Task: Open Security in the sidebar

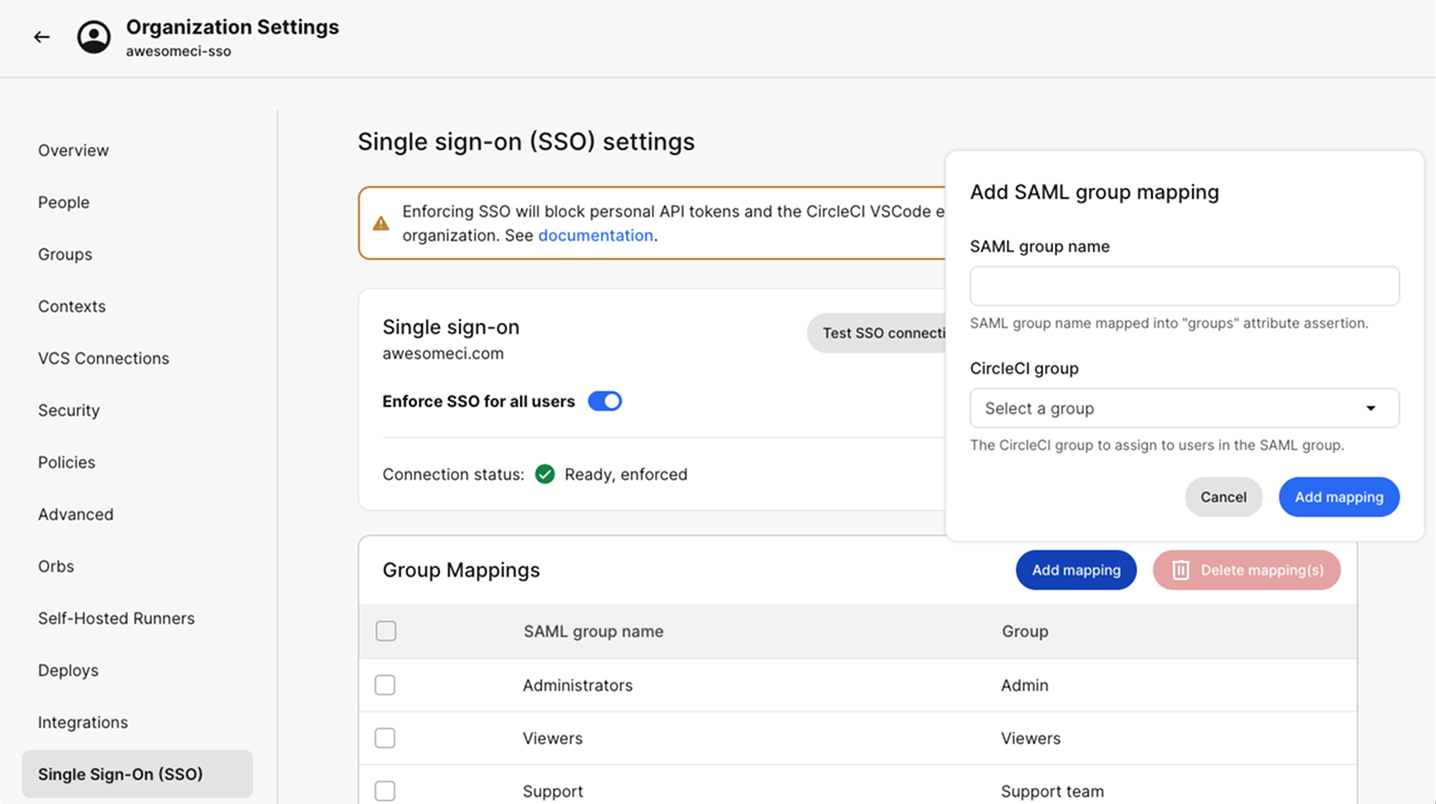Action: tap(69, 410)
